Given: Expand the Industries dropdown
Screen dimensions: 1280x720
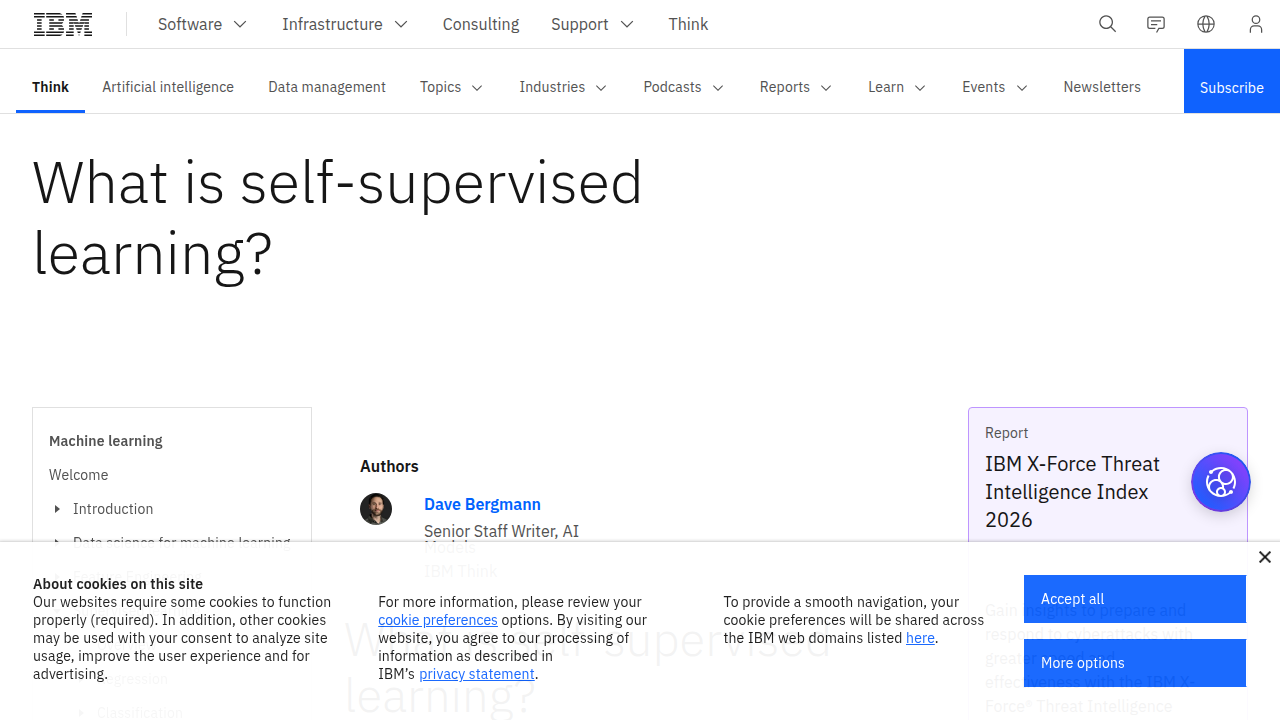Looking at the screenshot, I should click(x=563, y=87).
